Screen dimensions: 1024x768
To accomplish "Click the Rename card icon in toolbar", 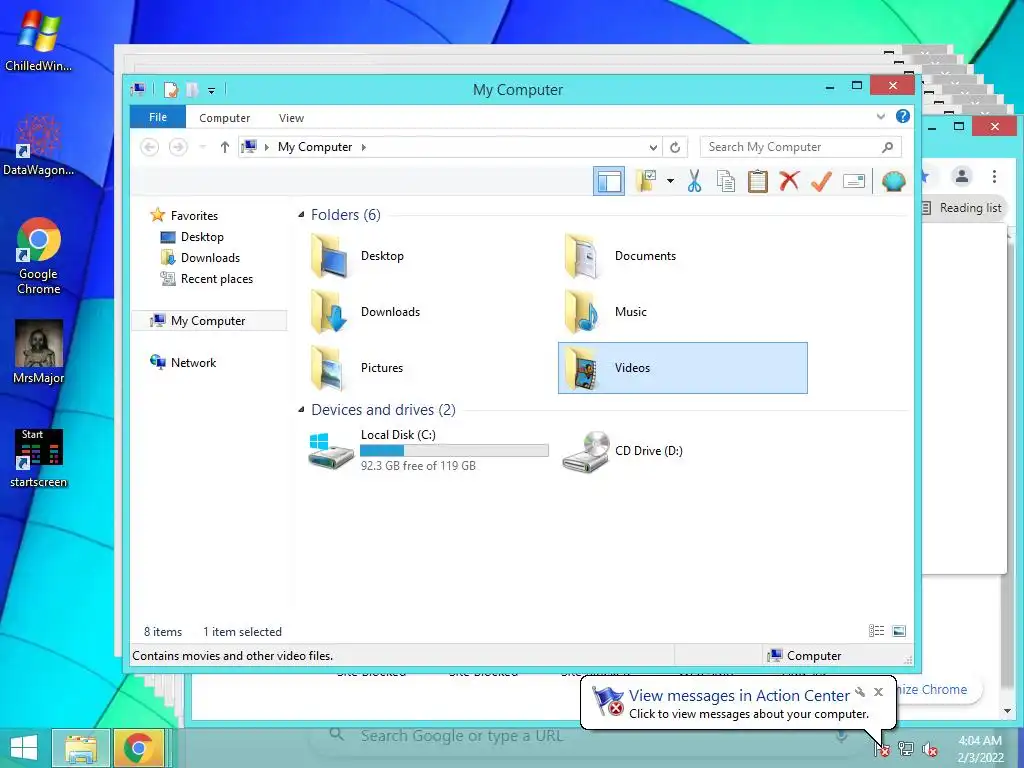I will pyautogui.click(x=854, y=181).
